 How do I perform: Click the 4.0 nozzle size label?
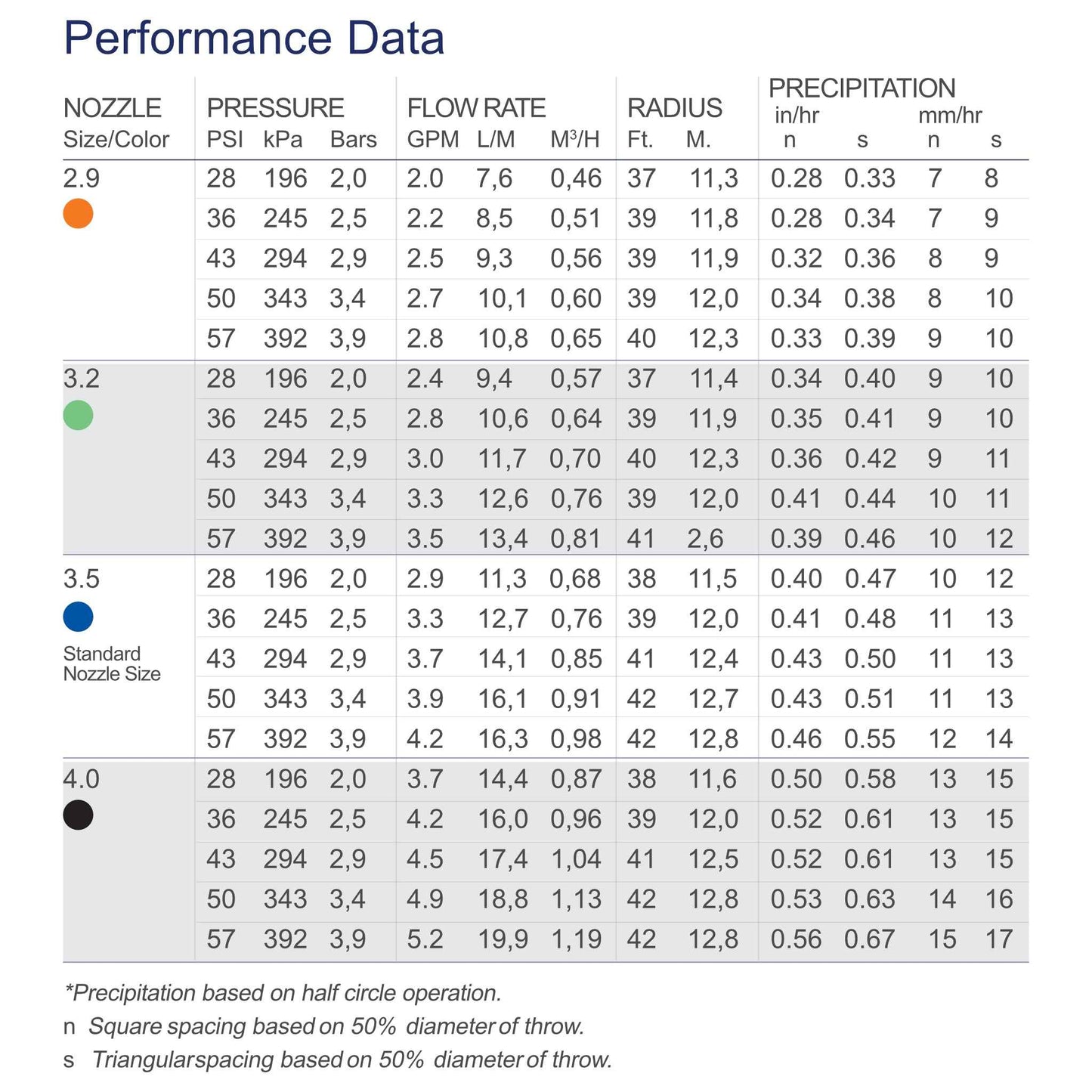click(82, 779)
